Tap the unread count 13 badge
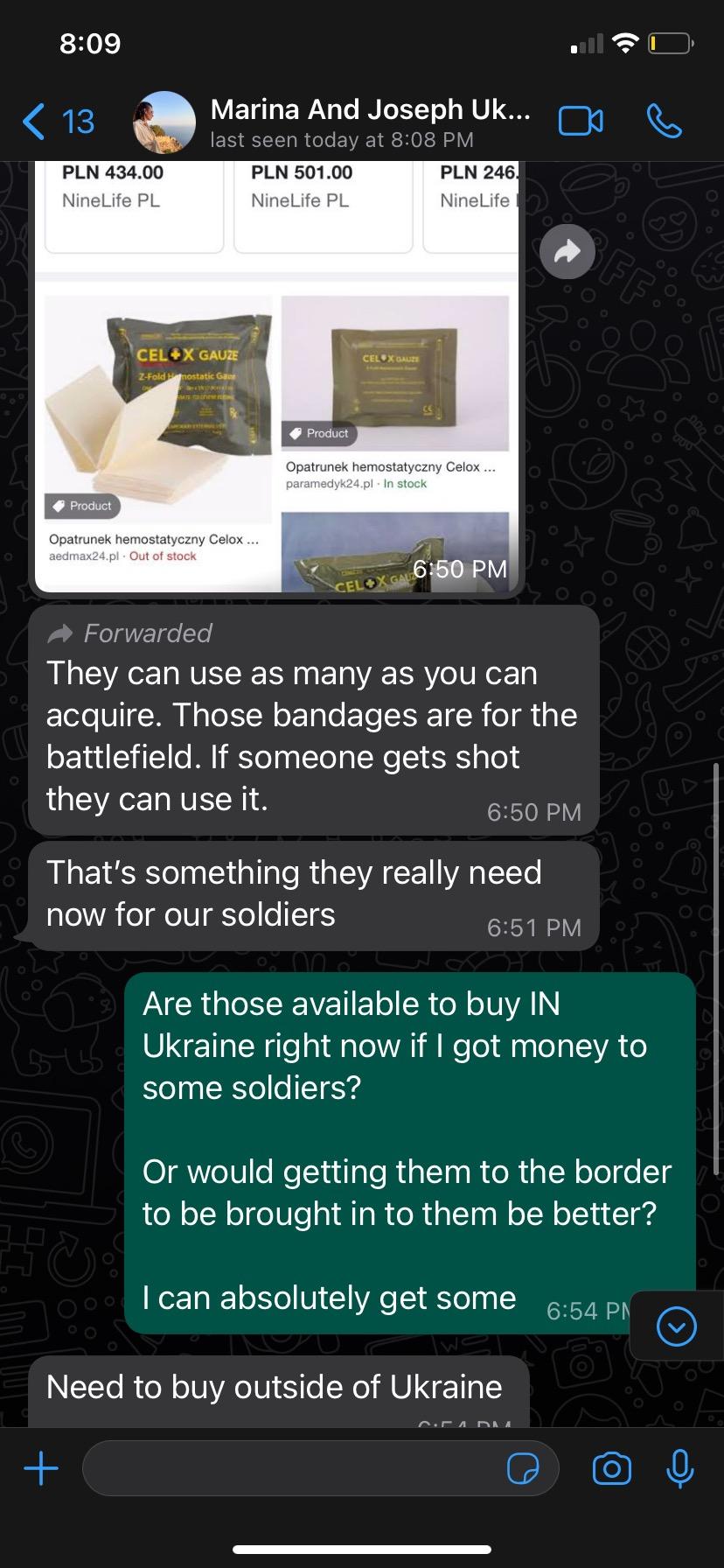Viewport: 724px width, 1568px height. (78, 122)
